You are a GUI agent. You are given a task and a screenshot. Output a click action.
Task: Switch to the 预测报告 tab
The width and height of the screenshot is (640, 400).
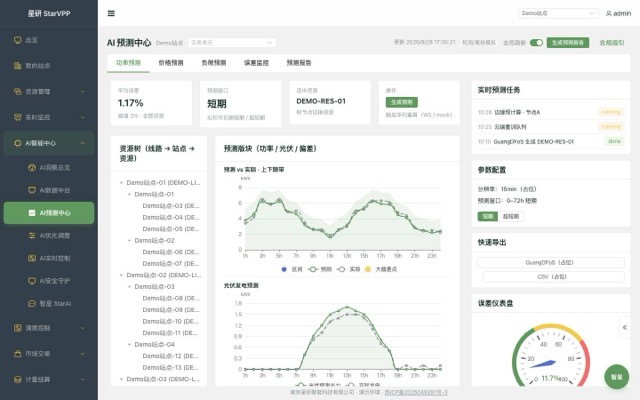pos(299,63)
